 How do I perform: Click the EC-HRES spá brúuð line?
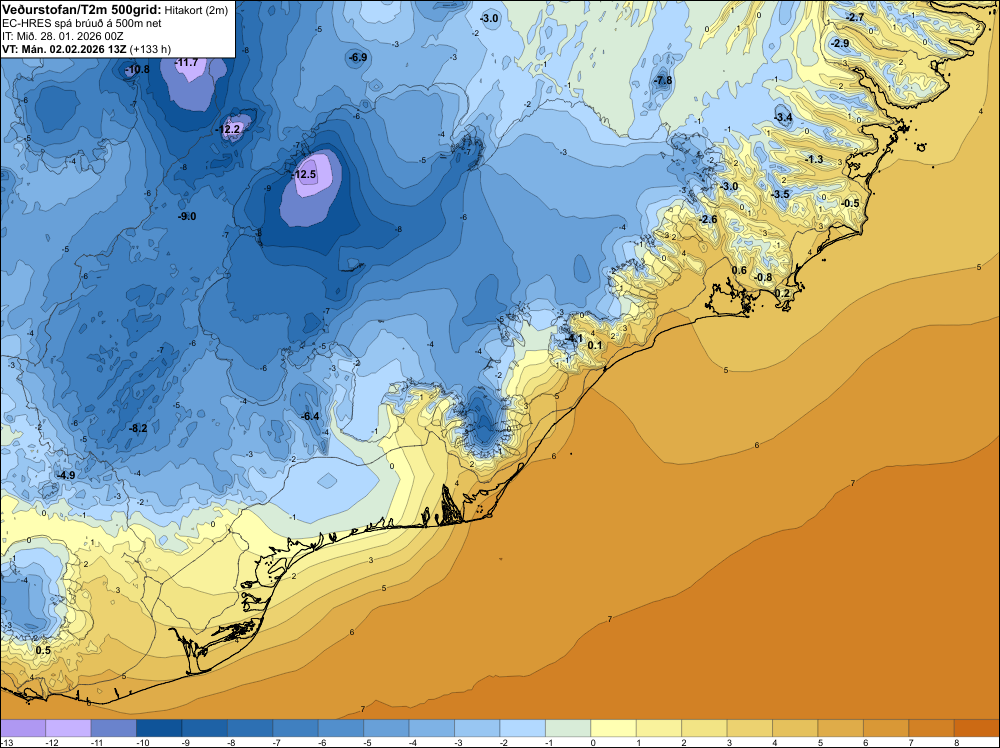tap(82, 24)
